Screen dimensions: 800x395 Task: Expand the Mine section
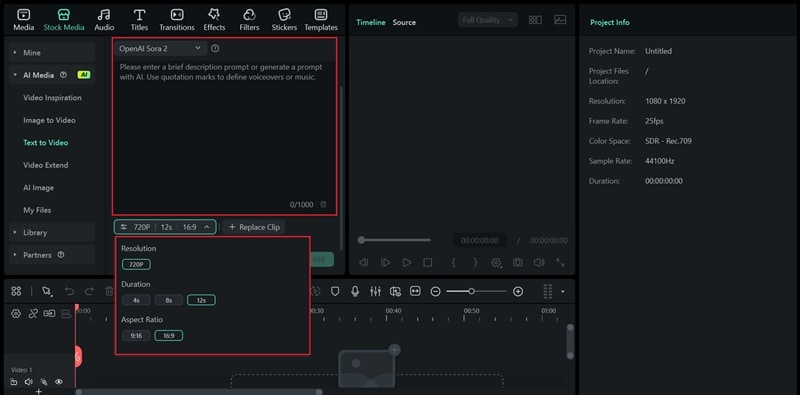click(x=52, y=53)
